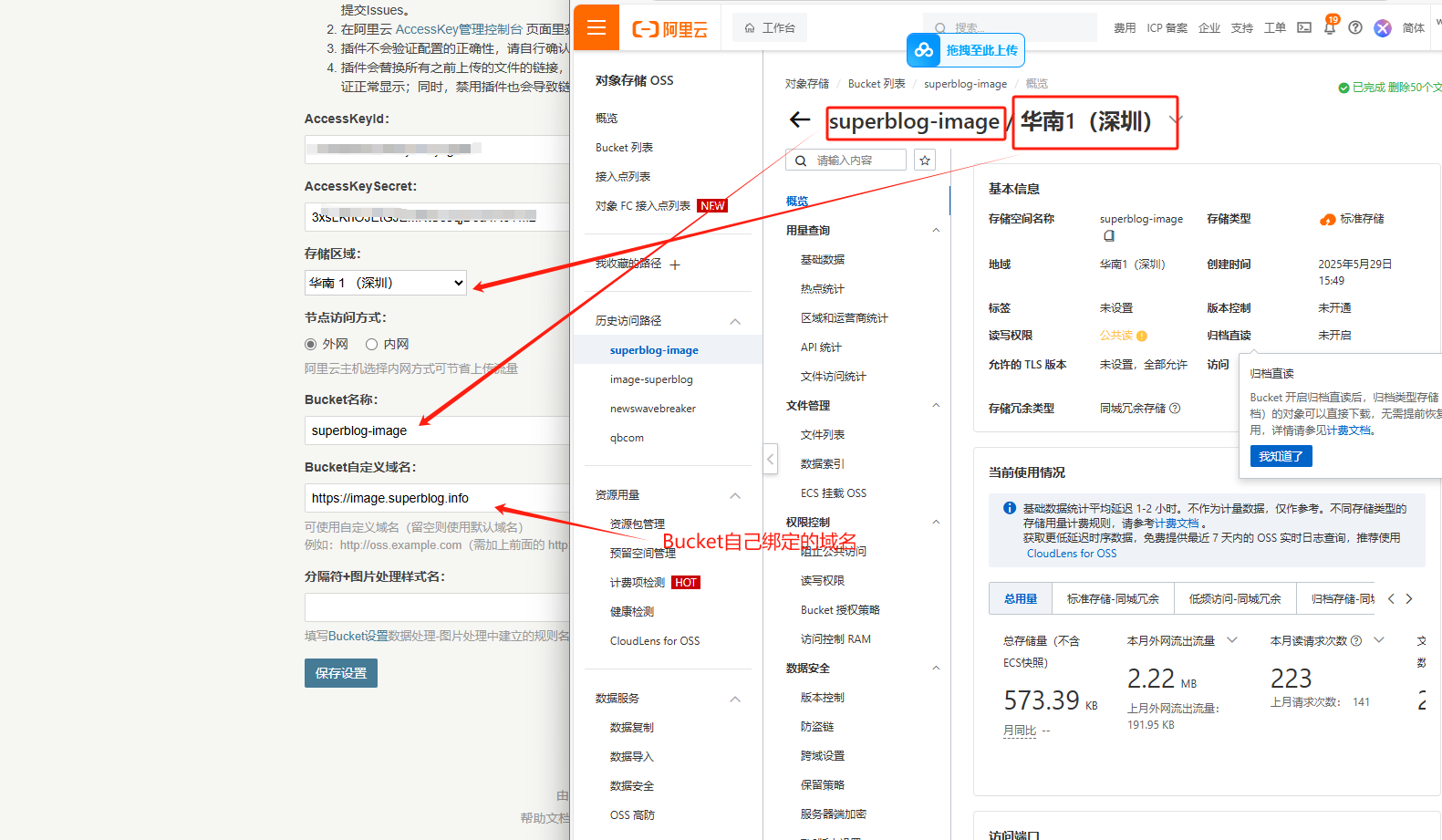Open newswavebreaker in history paths
1442x840 pixels.
click(653, 409)
